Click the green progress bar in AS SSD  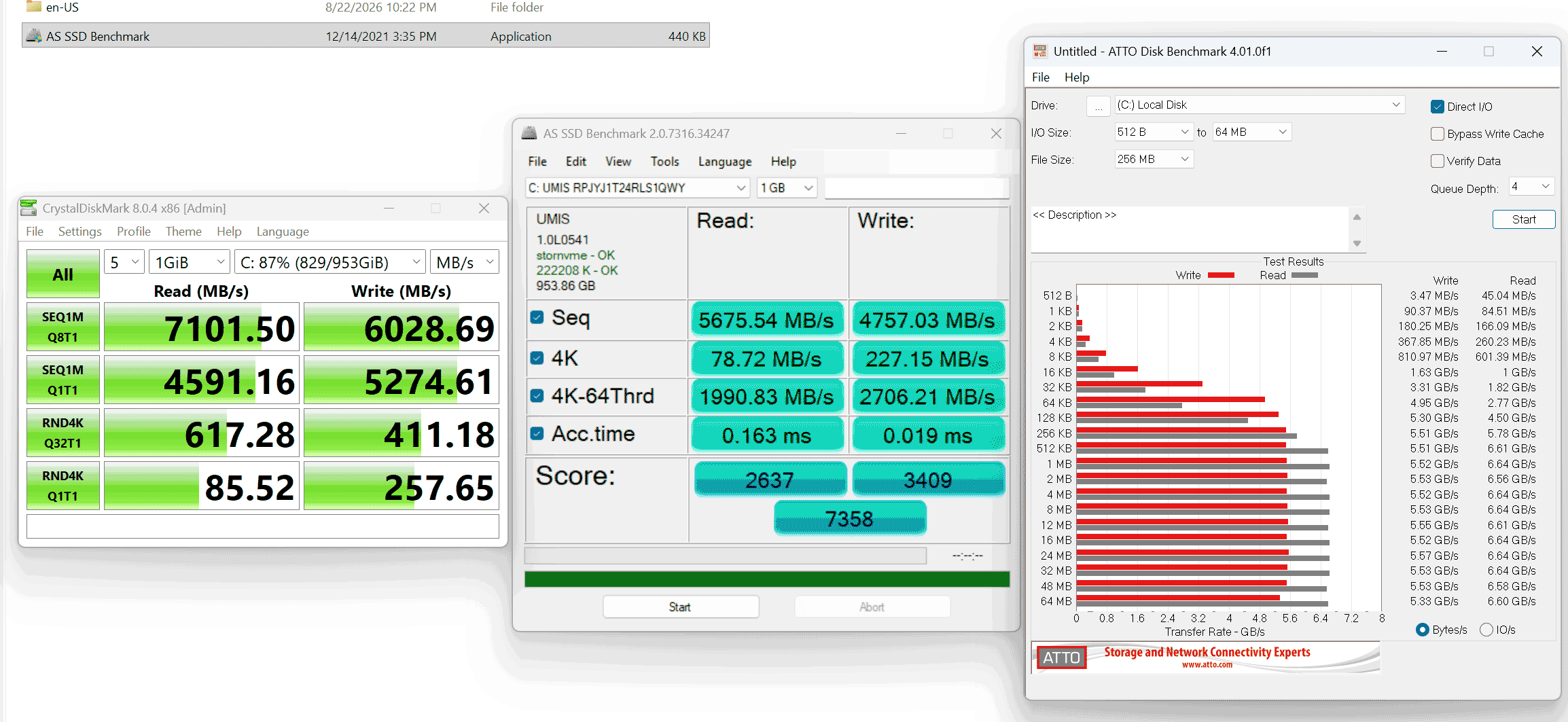pos(767,579)
